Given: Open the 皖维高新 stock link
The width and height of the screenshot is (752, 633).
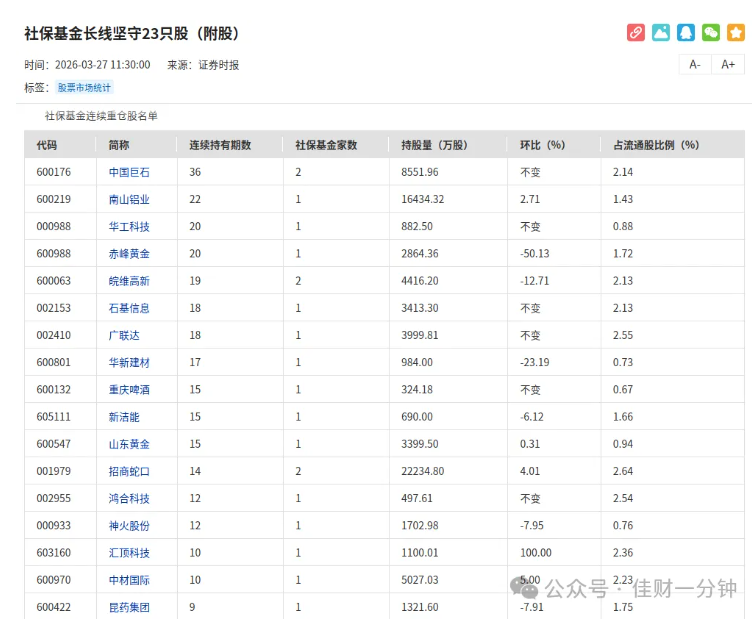Looking at the screenshot, I should tap(129, 281).
